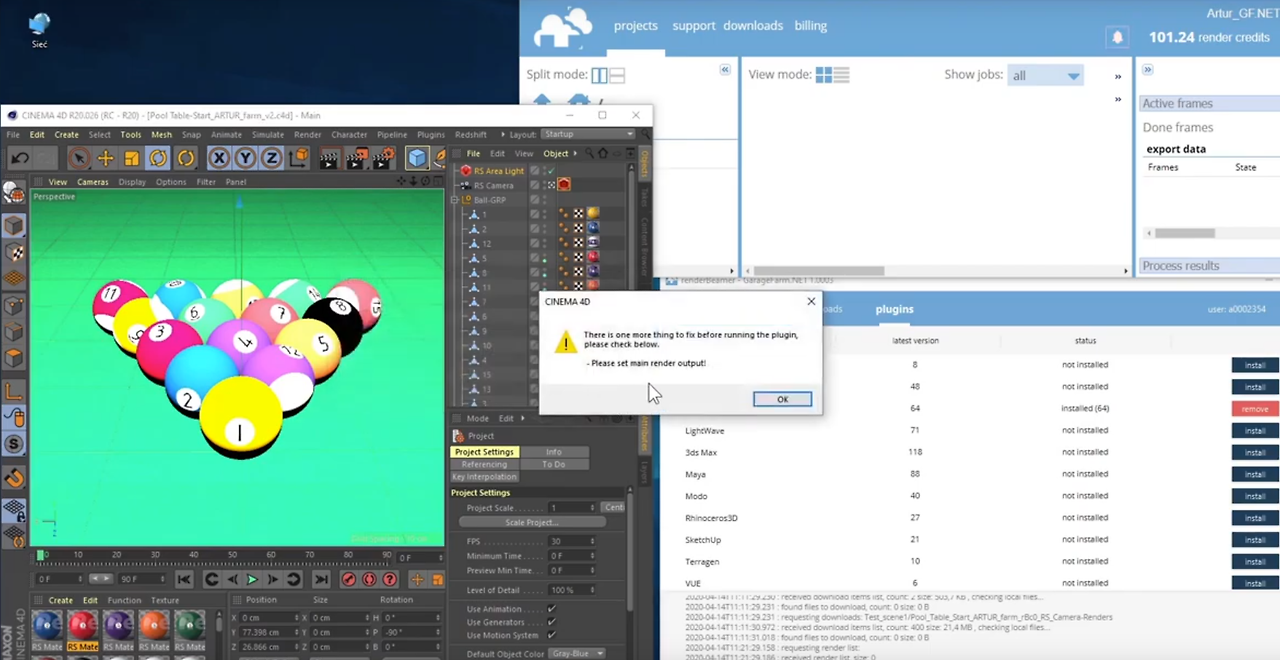This screenshot has height=660, width=1280.
Task: Expand the Active frames section
Action: point(1210,103)
